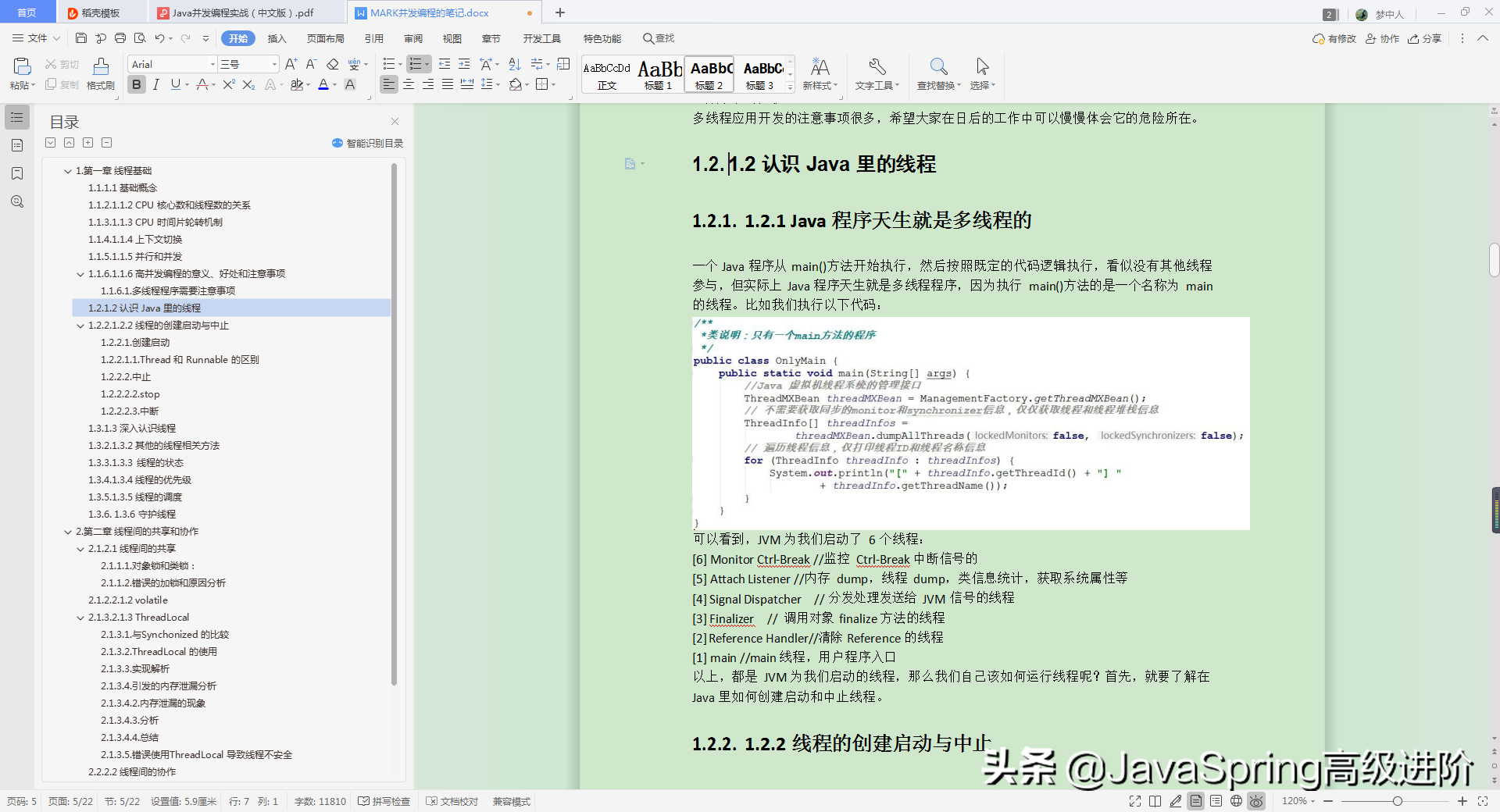Apply Subscript formatting
Screen dimensions: 1500x812
point(248,84)
